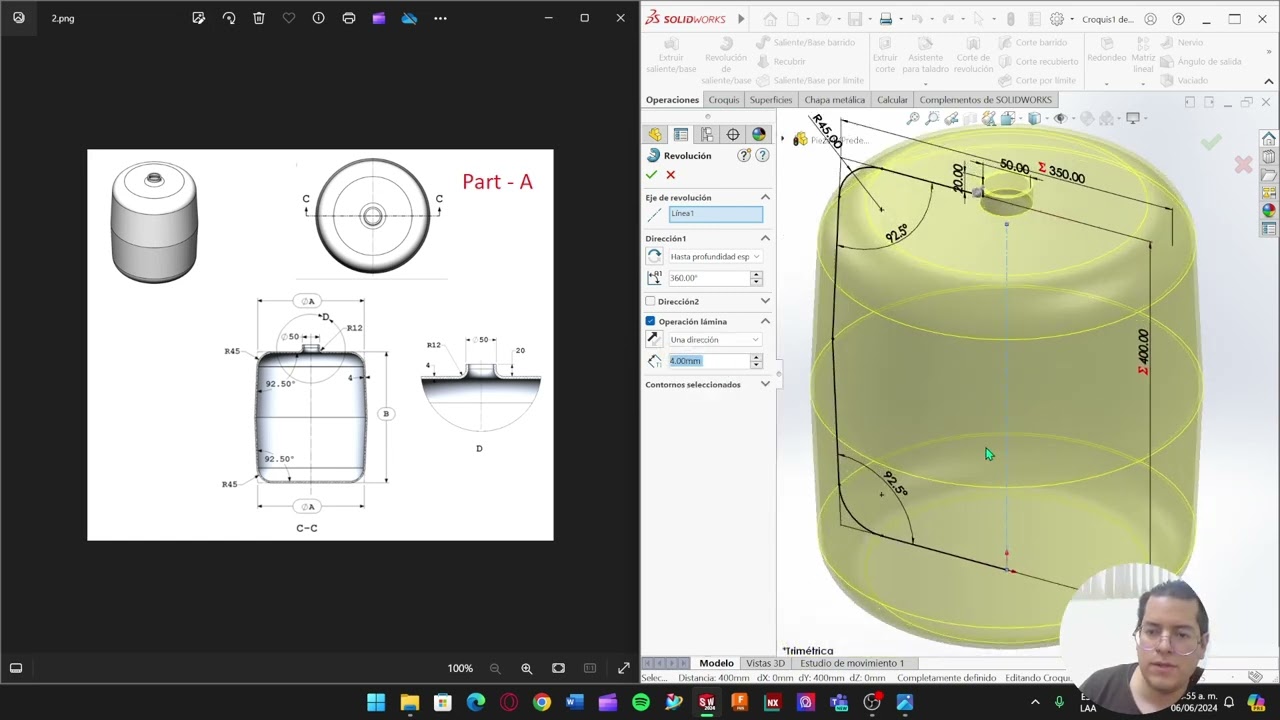Open the DimXpertManager crosshair tab
Image resolution: width=1280 pixels, height=720 pixels.
[x=733, y=135]
